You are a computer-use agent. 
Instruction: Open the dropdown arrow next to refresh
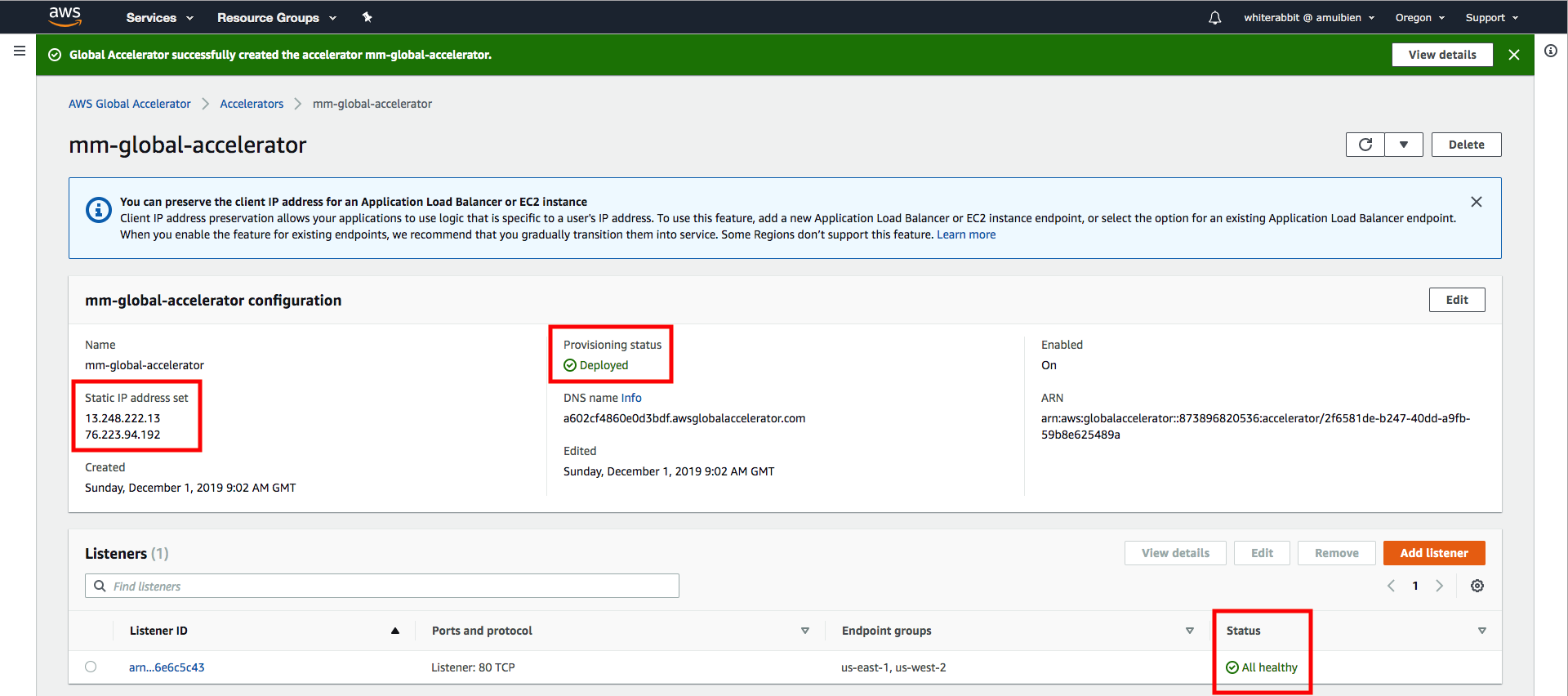click(x=1404, y=145)
